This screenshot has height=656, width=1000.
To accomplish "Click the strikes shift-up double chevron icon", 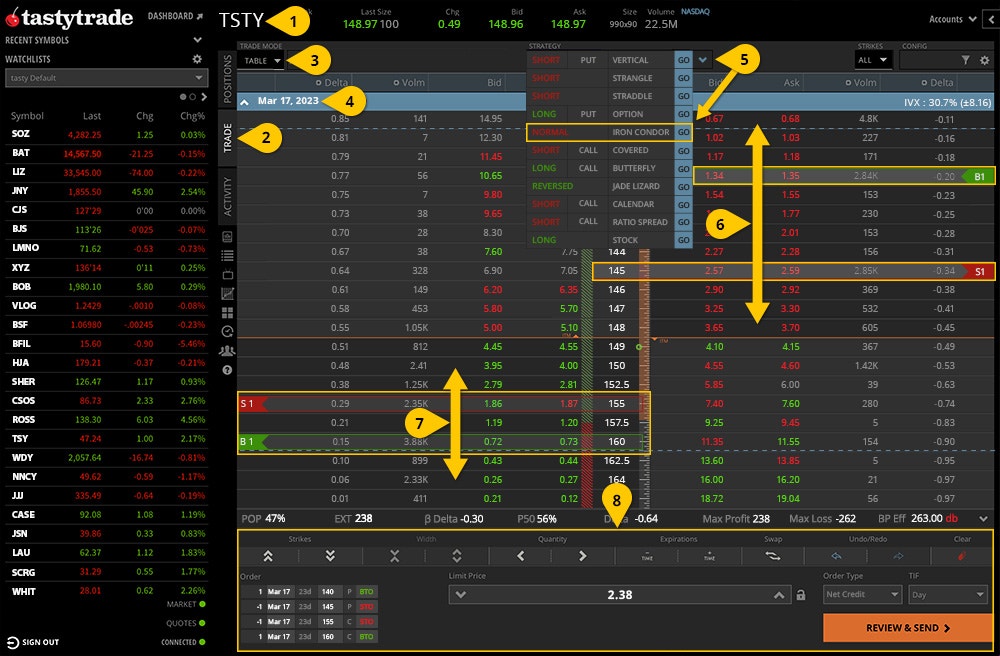I will pos(268,556).
